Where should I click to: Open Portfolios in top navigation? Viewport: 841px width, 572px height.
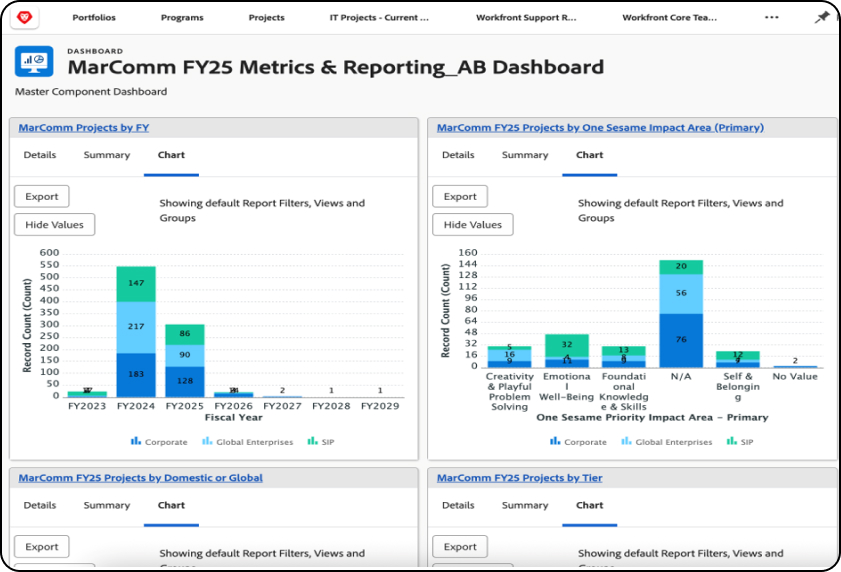(x=94, y=18)
